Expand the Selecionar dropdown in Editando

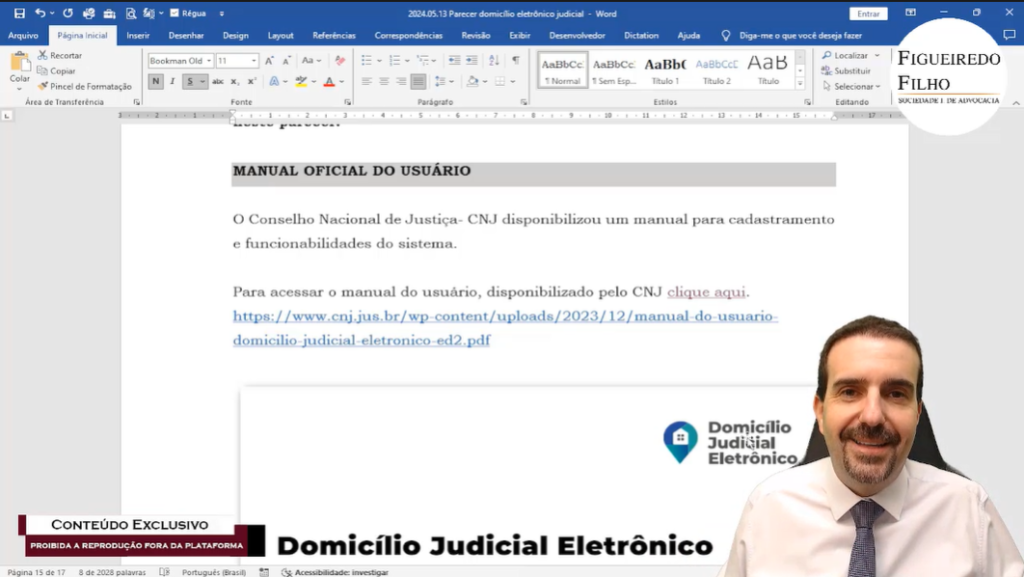tap(877, 86)
